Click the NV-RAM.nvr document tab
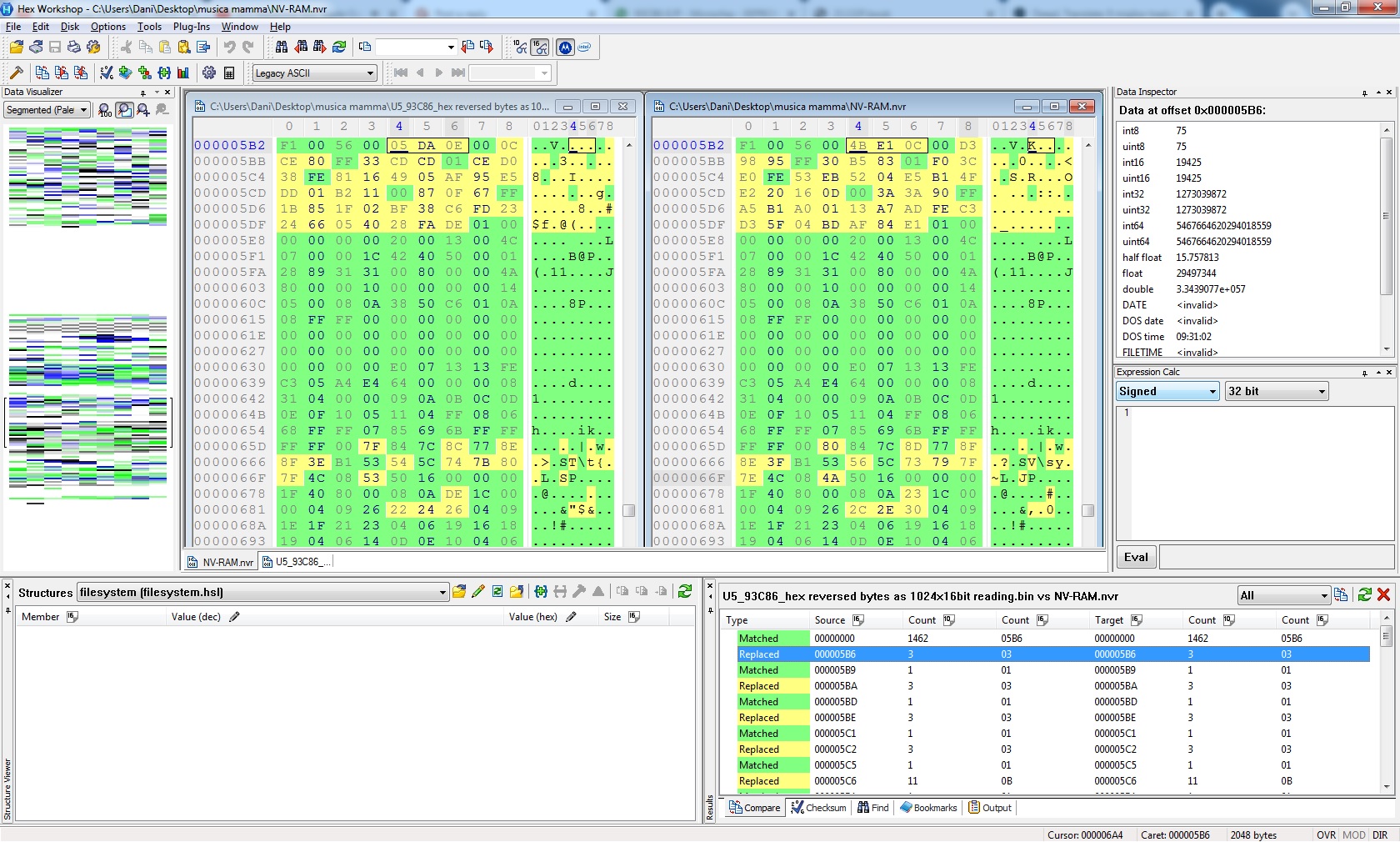The height and width of the screenshot is (842, 1400). click(x=221, y=562)
